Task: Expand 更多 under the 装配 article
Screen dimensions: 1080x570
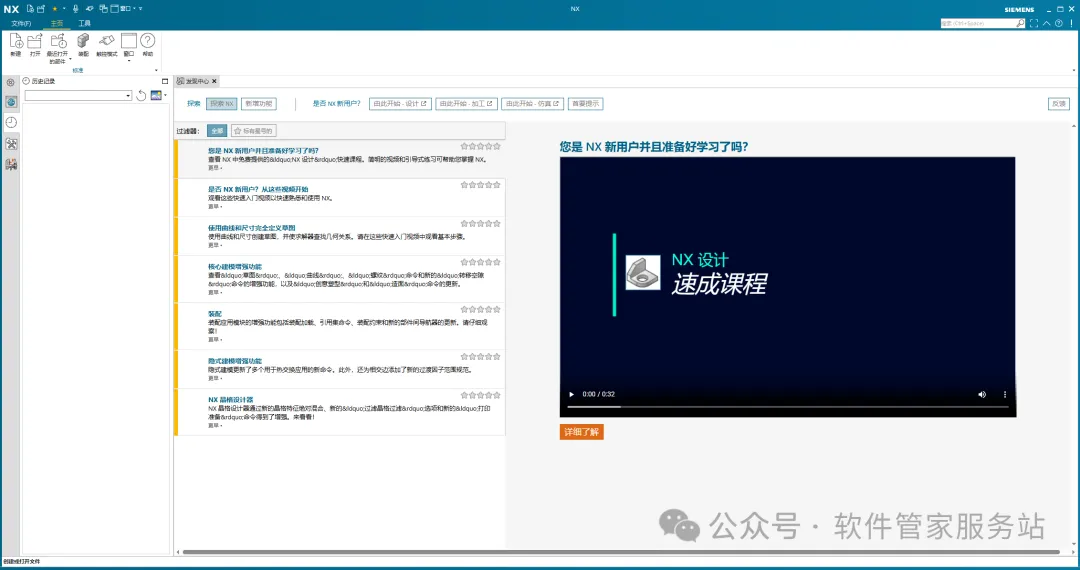Action: click(x=215, y=339)
